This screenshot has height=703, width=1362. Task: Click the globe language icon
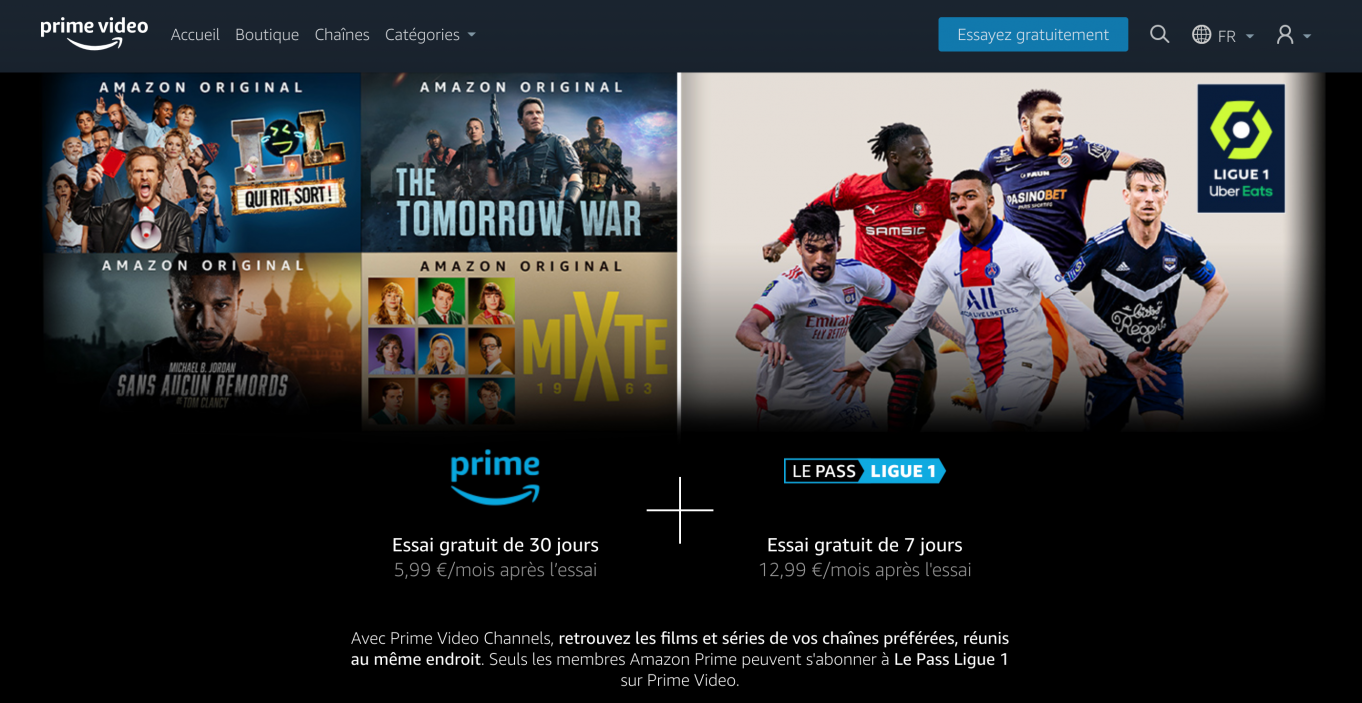(x=1201, y=34)
